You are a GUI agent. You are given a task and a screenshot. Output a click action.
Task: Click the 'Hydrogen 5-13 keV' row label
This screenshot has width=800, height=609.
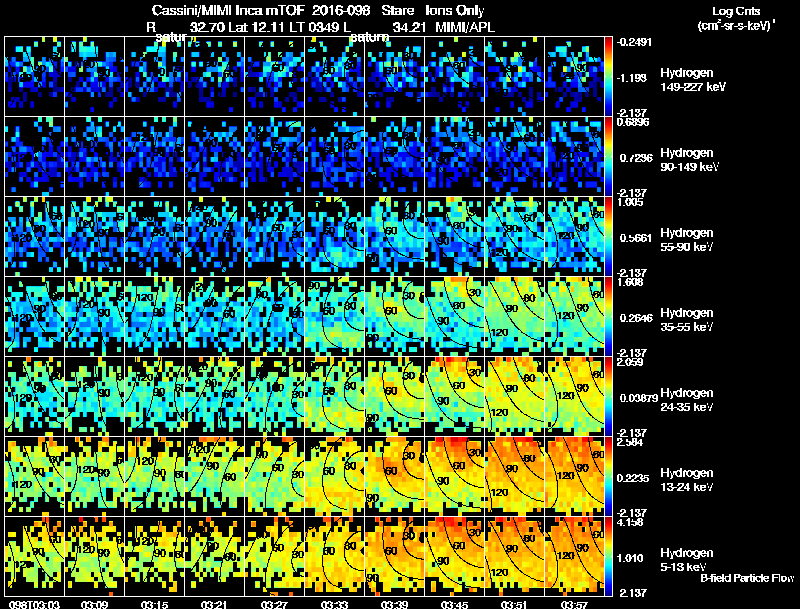687,560
